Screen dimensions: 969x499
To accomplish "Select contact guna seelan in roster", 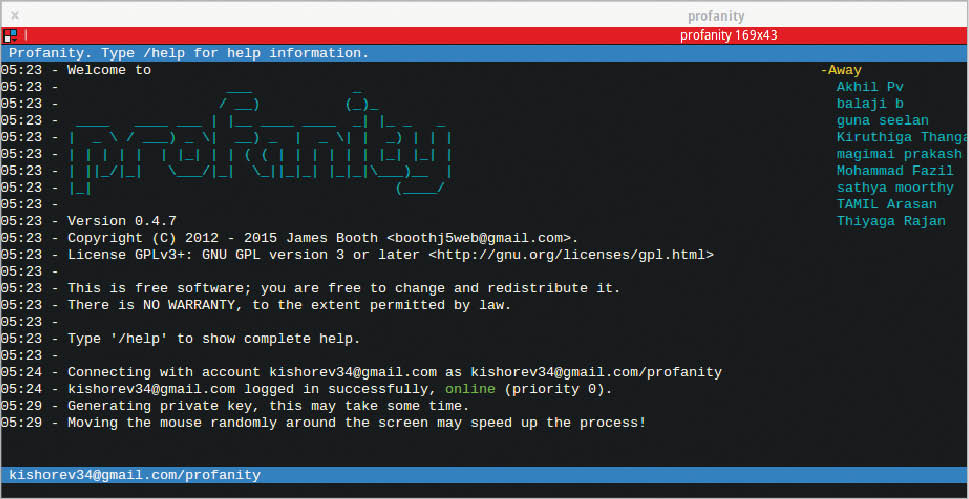I will 882,121.
